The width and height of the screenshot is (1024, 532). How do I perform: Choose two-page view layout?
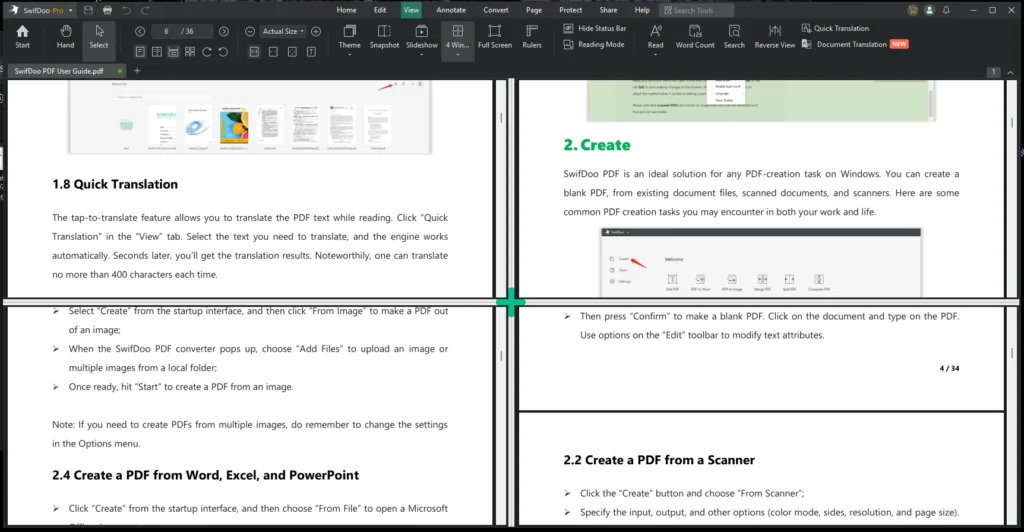[x=157, y=52]
